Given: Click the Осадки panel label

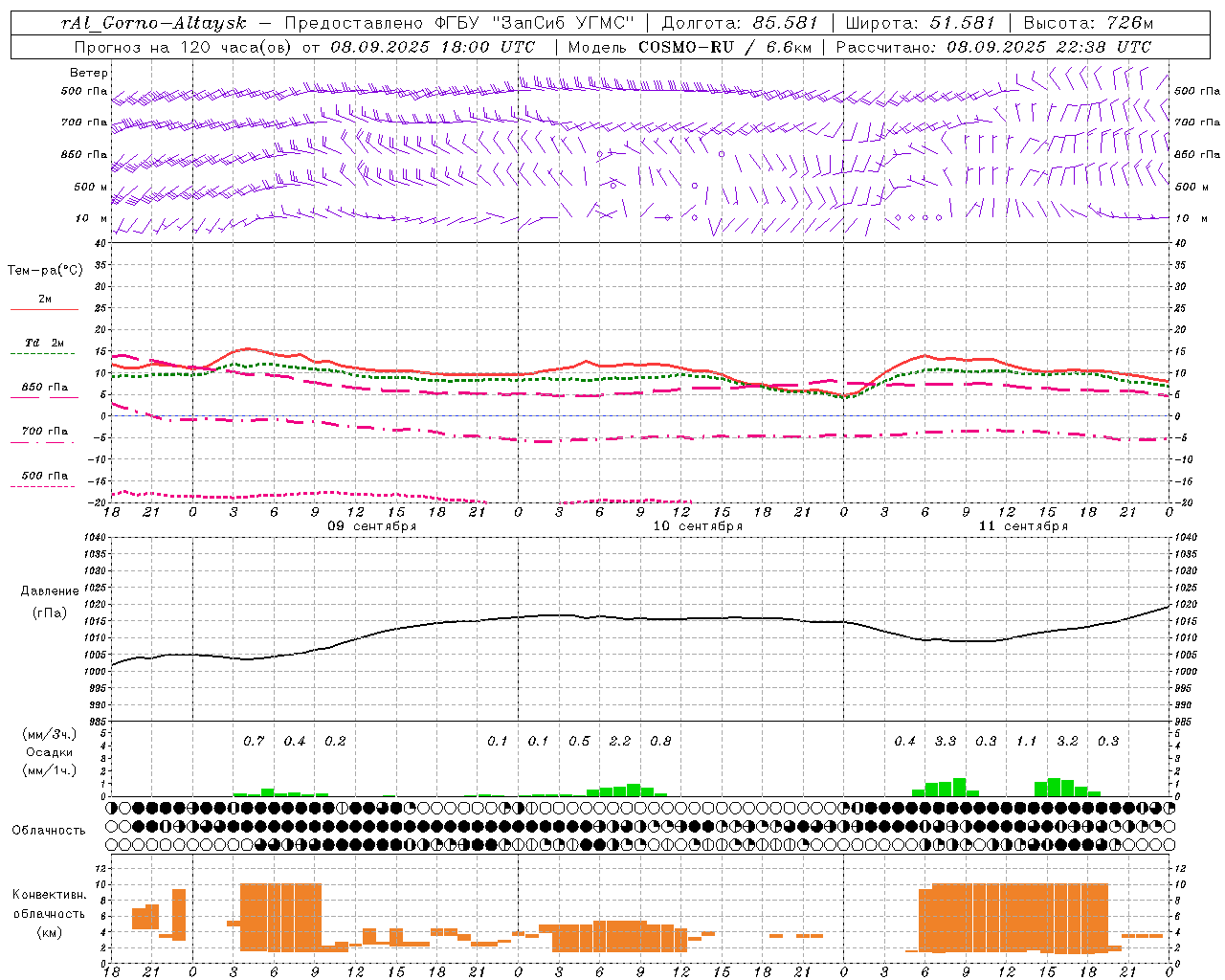Looking at the screenshot, I should point(50,752).
